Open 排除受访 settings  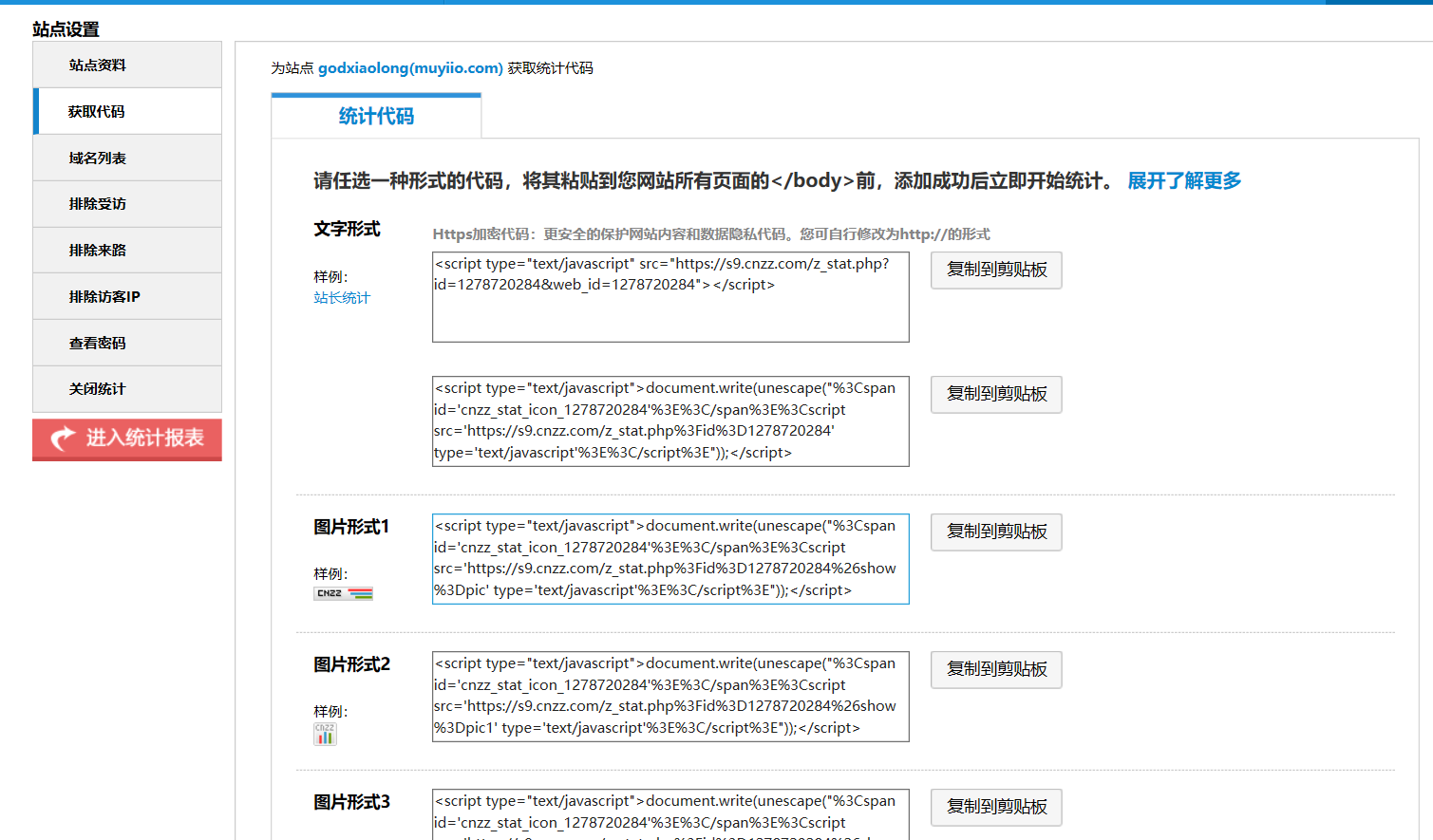click(x=127, y=204)
